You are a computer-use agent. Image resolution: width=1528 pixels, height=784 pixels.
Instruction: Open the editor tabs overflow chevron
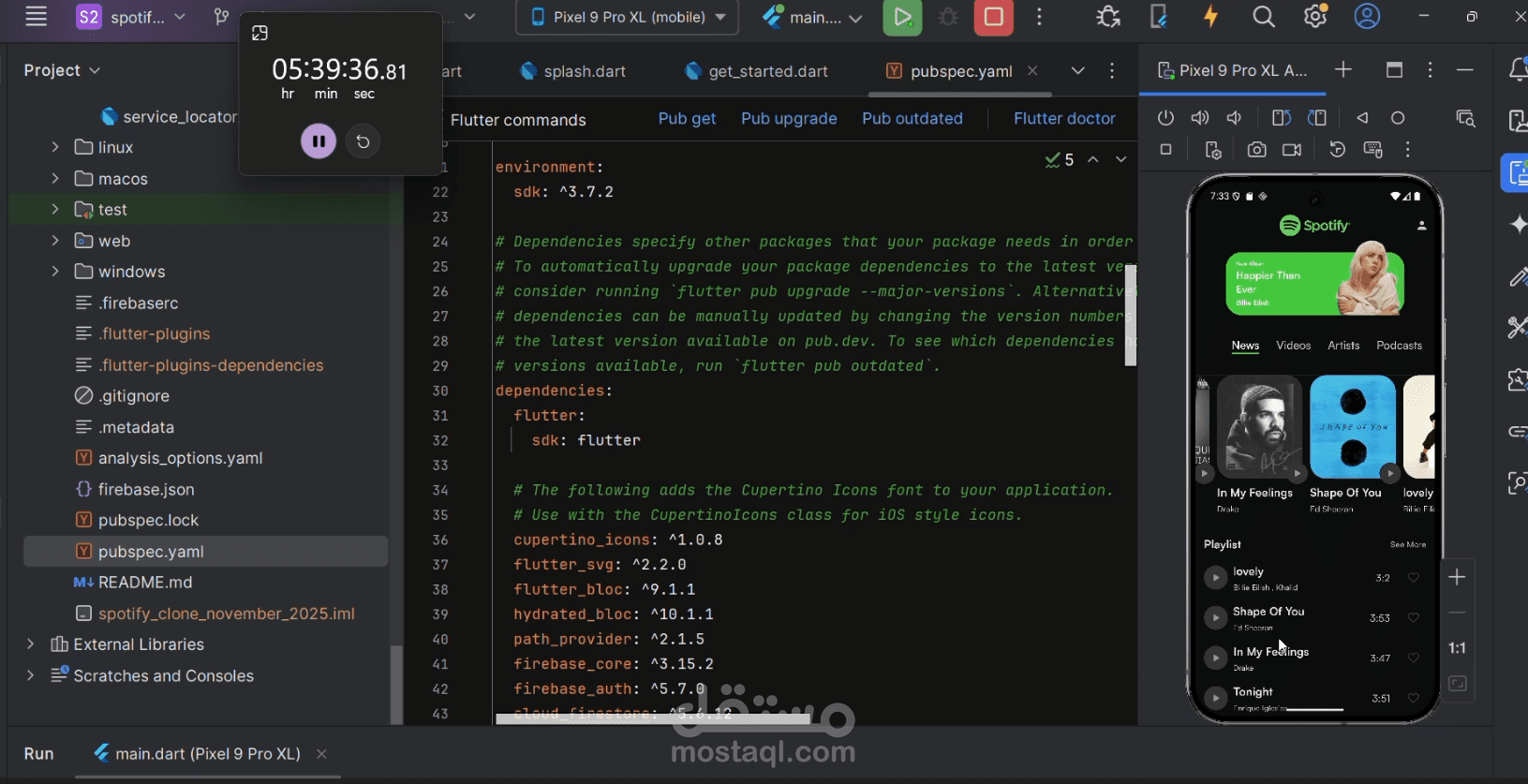tap(1078, 71)
